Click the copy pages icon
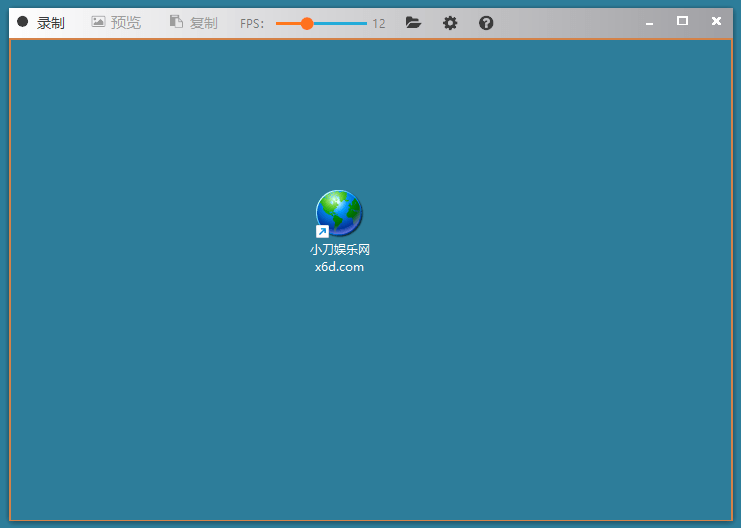The height and width of the screenshot is (528, 741). (176, 22)
